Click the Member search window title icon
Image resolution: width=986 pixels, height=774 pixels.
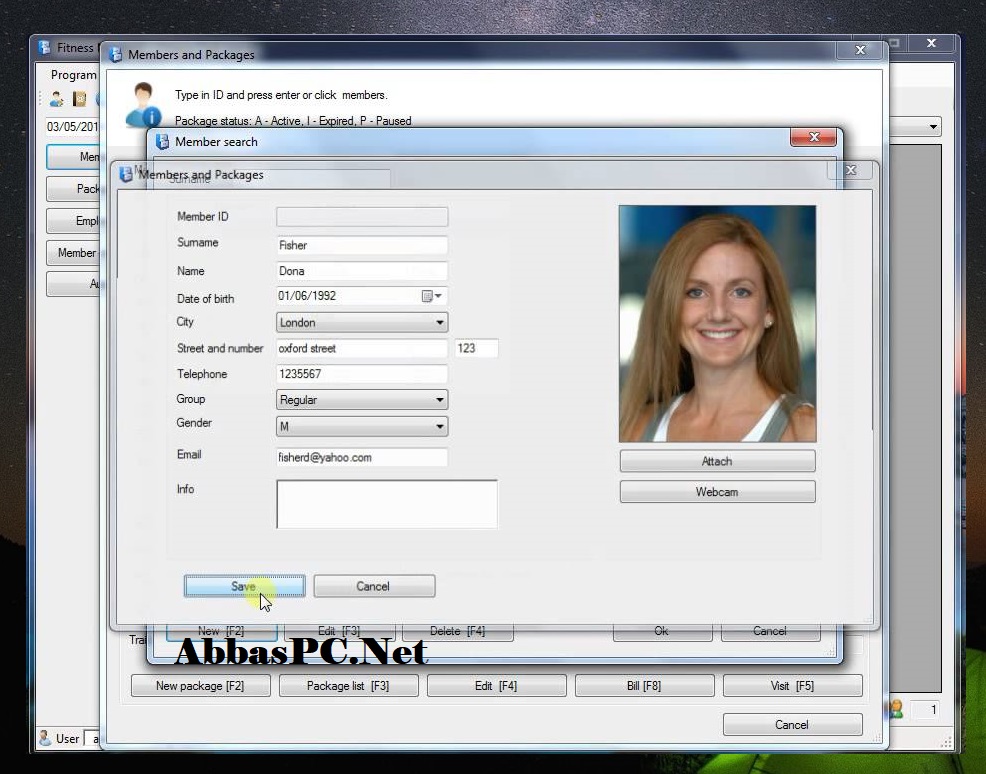click(162, 141)
